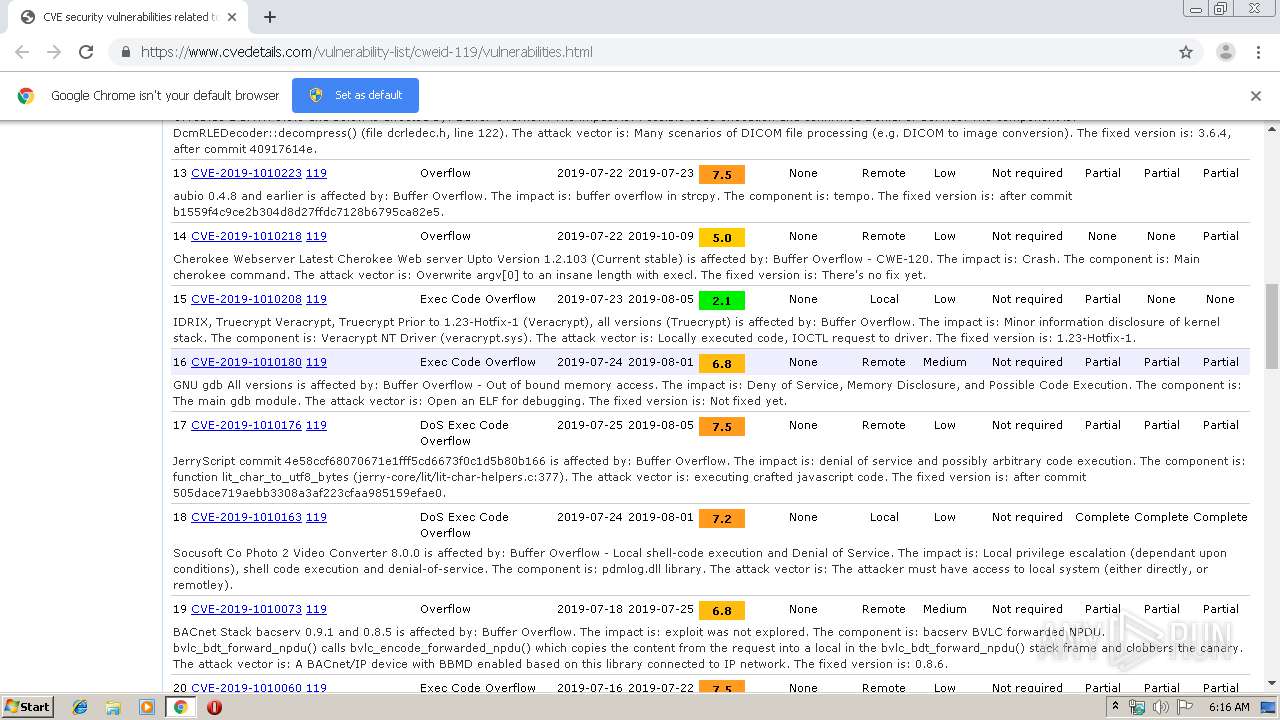Open CVE-2019-1010208 details

tap(246, 299)
